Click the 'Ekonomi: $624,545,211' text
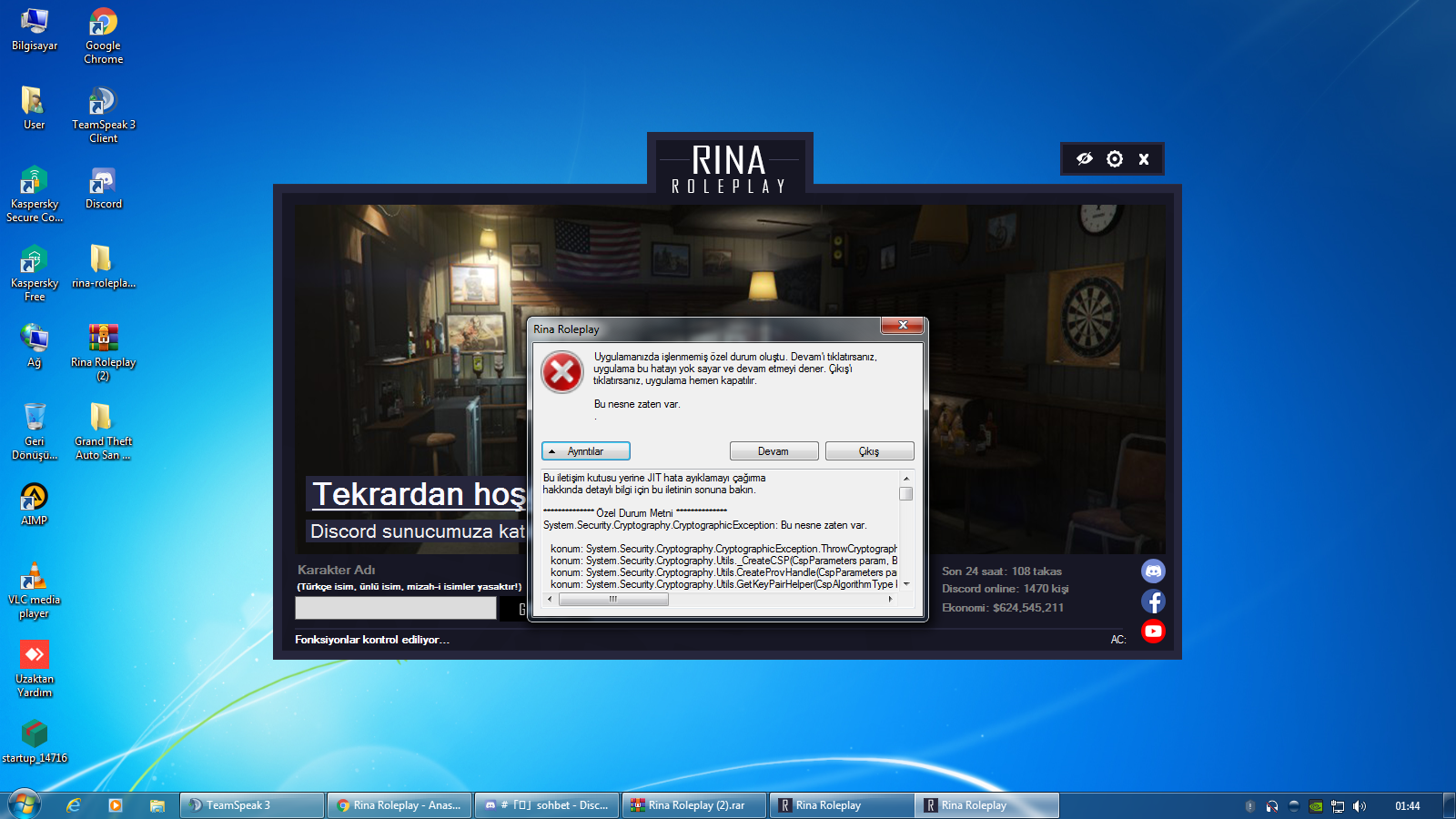 [1003, 608]
